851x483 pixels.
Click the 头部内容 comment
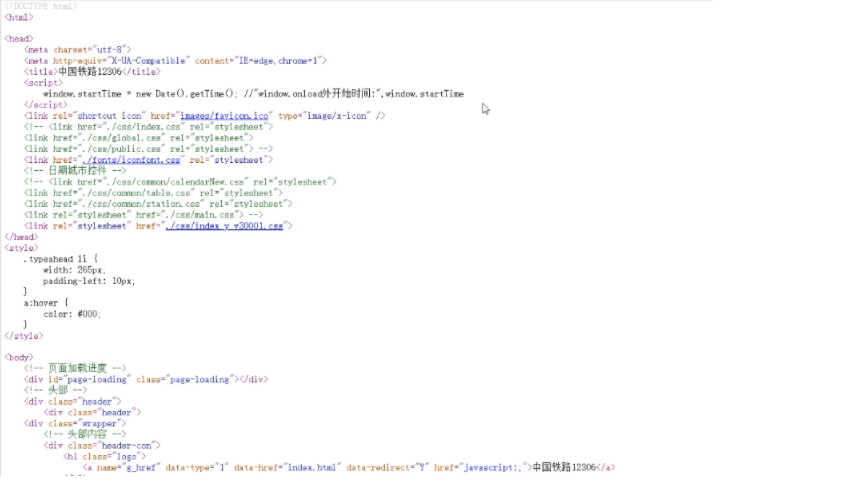[85, 434]
